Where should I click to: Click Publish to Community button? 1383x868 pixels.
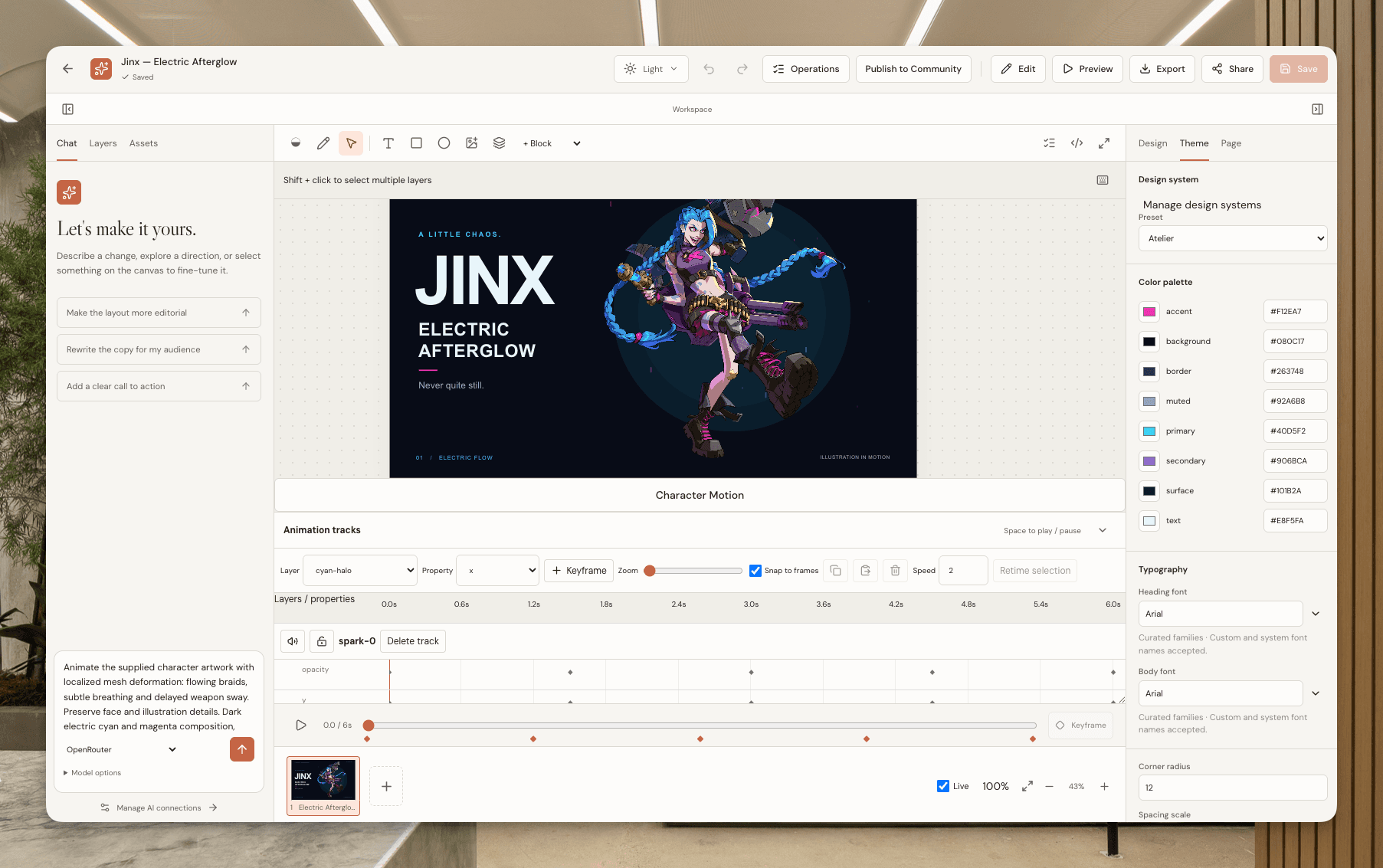pos(913,69)
